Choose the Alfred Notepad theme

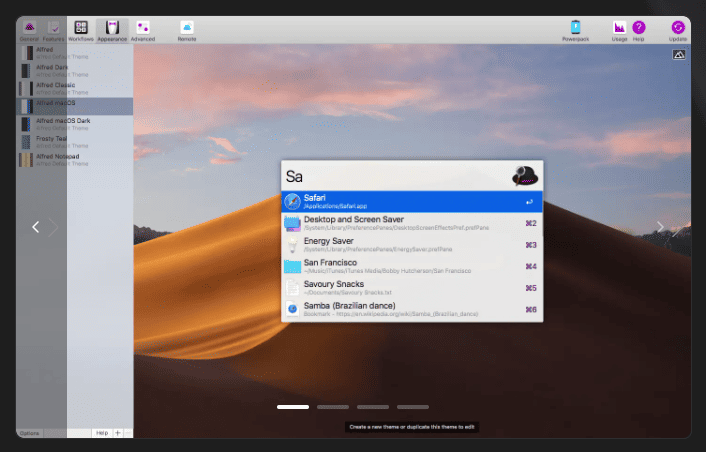[75, 160]
